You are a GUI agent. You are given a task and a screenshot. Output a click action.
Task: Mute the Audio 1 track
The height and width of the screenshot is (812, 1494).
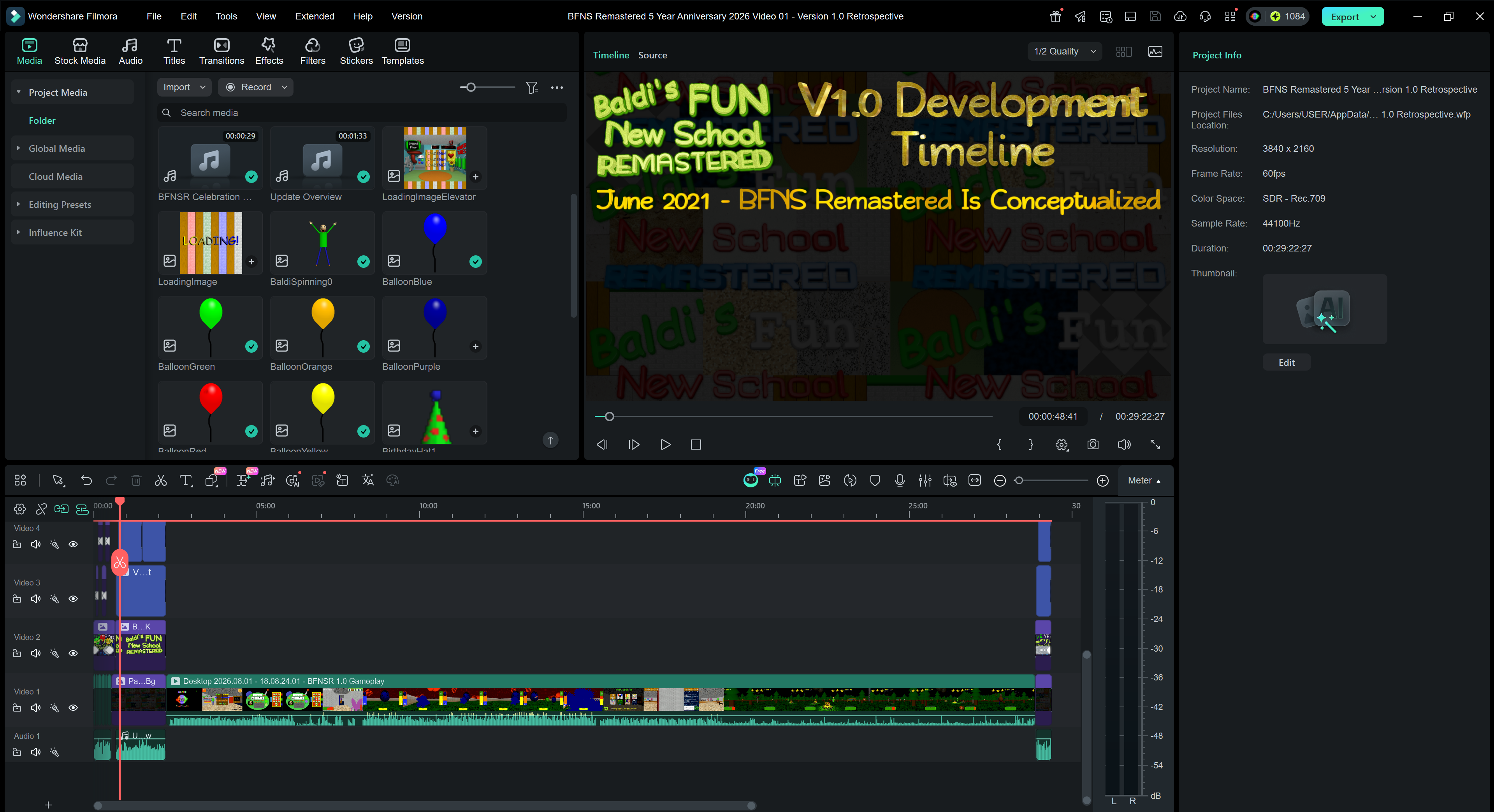pyautogui.click(x=35, y=752)
